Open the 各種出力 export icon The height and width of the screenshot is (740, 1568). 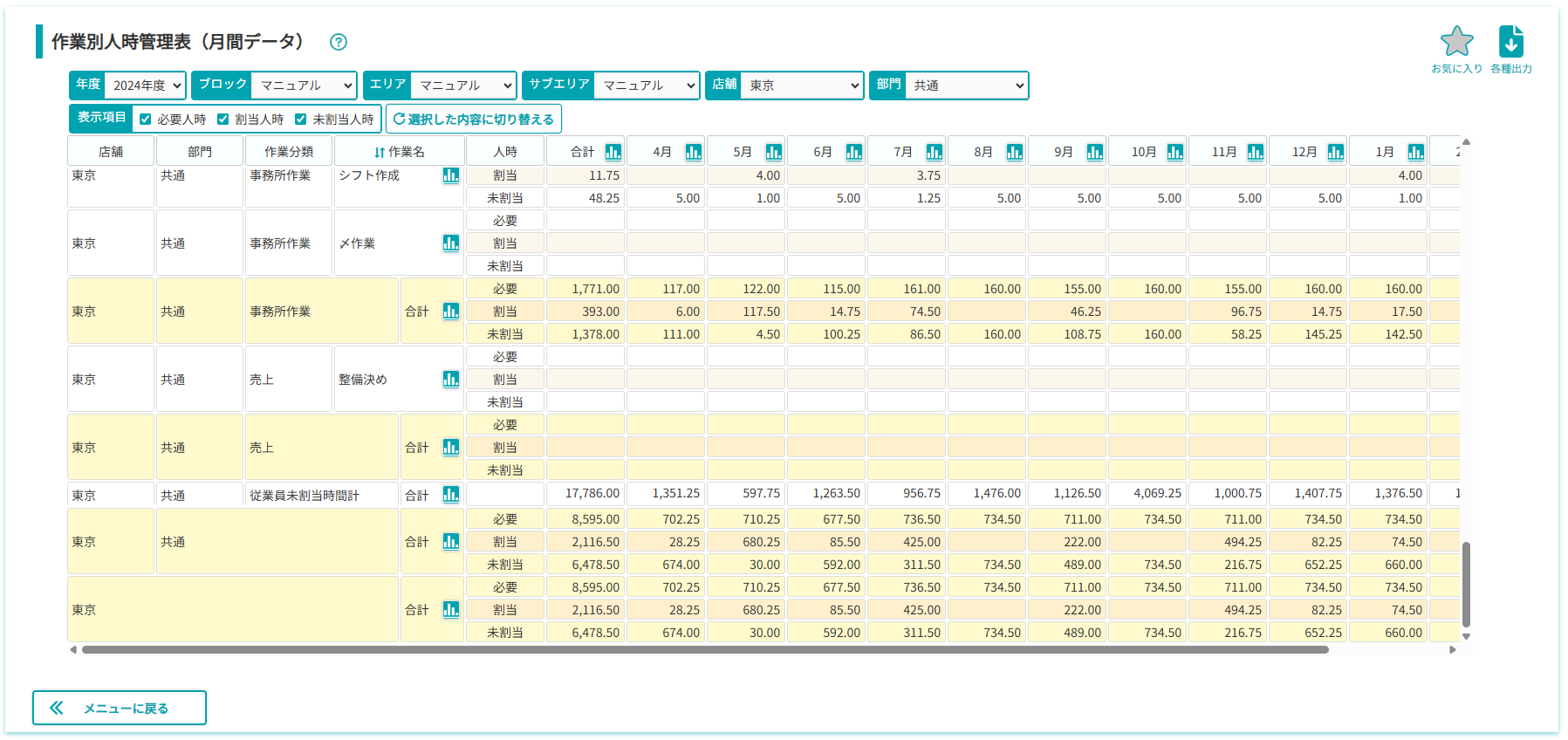1510,42
